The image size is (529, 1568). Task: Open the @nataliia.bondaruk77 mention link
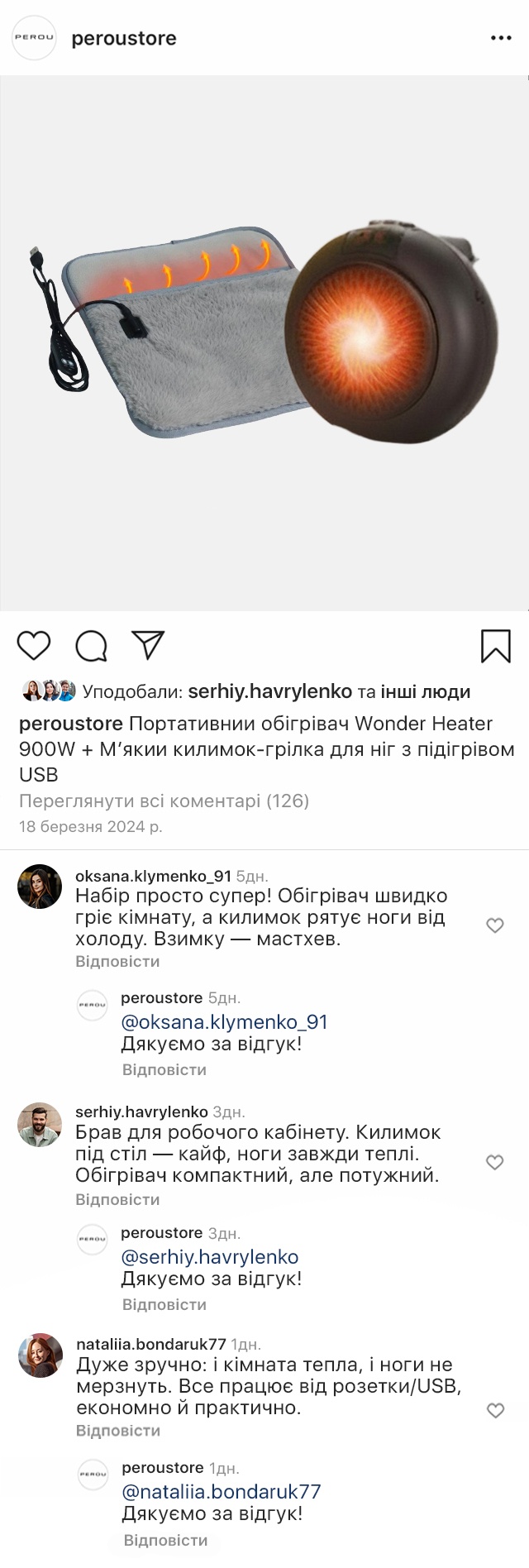coord(221,1492)
